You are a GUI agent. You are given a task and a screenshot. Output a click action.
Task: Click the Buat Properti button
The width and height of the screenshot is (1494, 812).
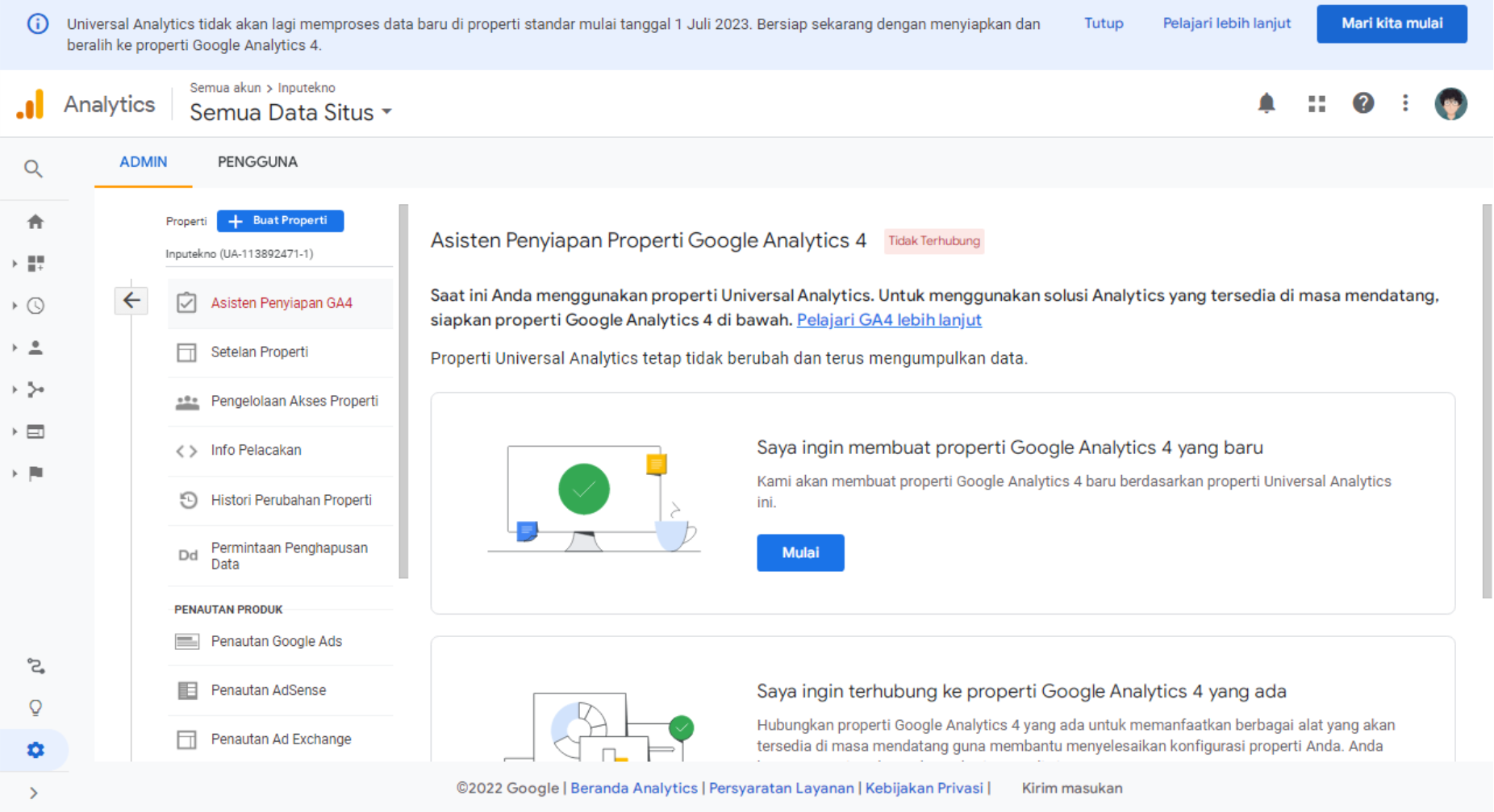pyautogui.click(x=280, y=221)
